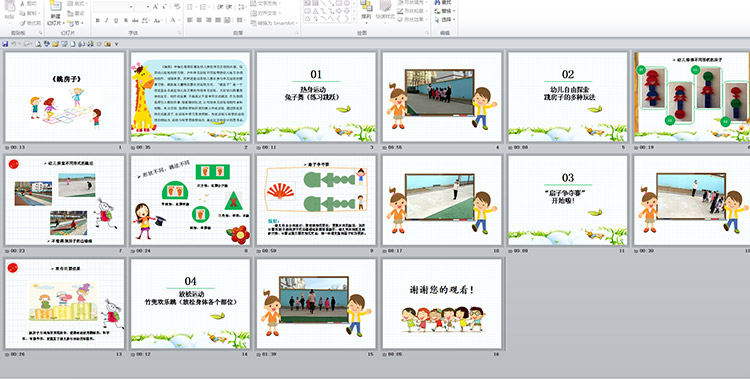
Task: Click the Cut scissors icon
Action: click(x=22, y=3)
